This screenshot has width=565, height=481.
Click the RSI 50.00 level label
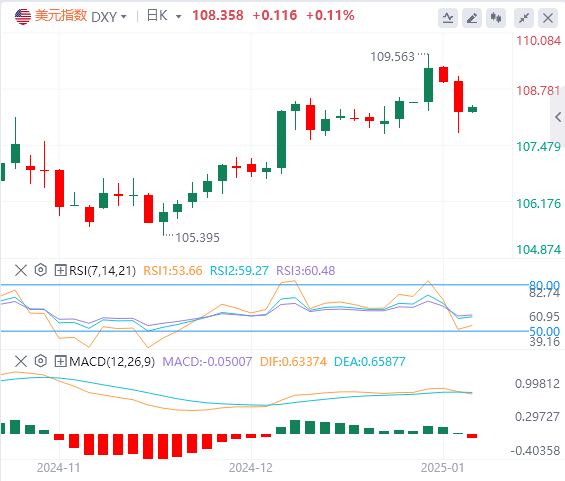click(544, 331)
